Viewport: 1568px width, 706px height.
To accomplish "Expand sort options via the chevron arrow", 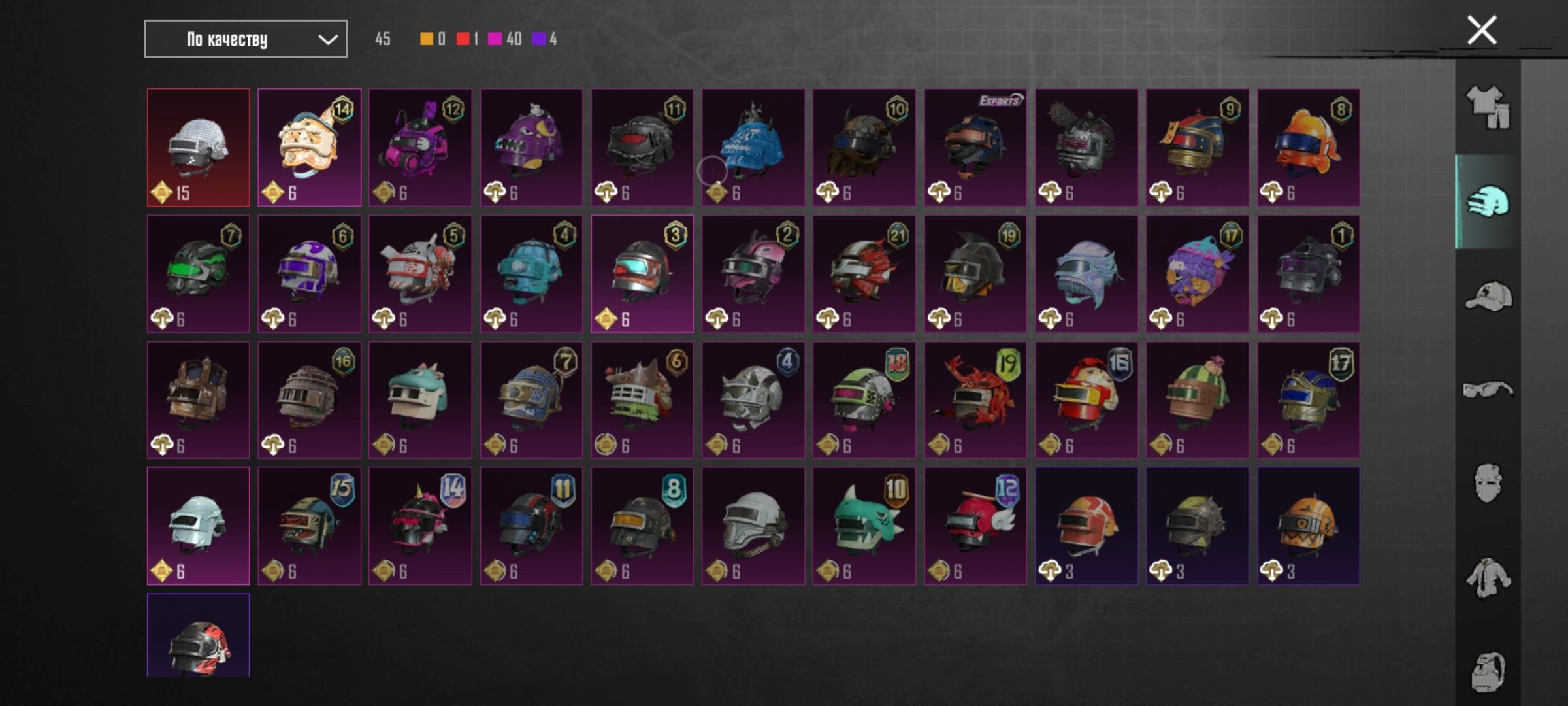I will [x=327, y=40].
